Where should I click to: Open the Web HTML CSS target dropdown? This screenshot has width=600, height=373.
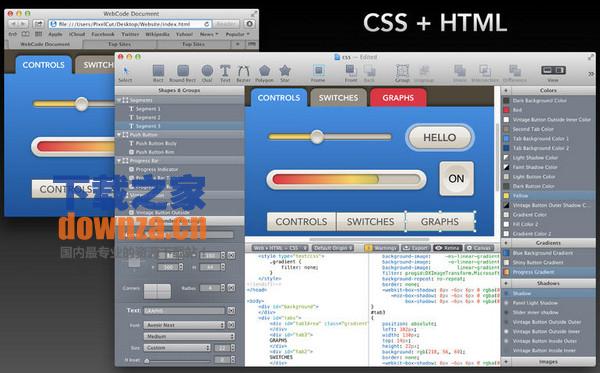coord(280,248)
